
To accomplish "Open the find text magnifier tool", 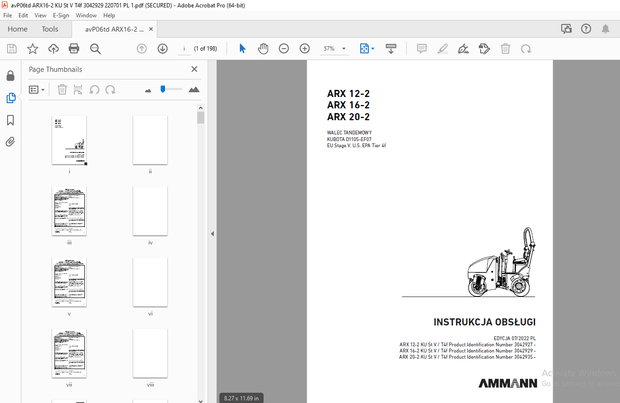I will (x=95, y=49).
